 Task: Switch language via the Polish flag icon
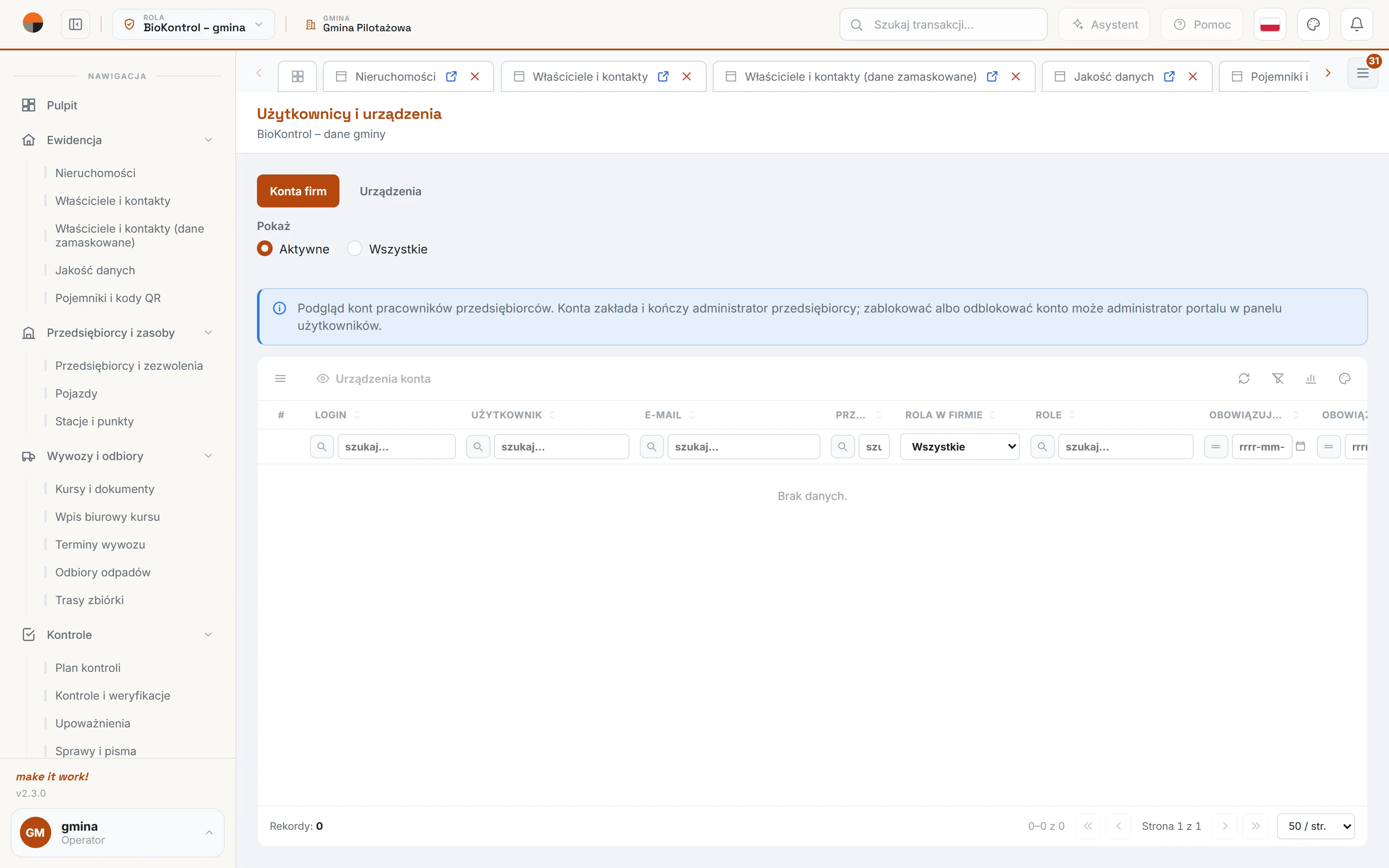tap(1270, 25)
